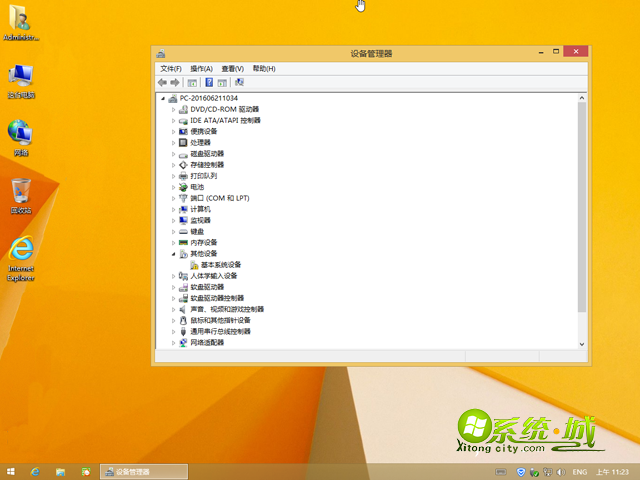This screenshot has height=480, width=640.
Task: Click the Forward arrow toolbar icon
Action: 175,82
